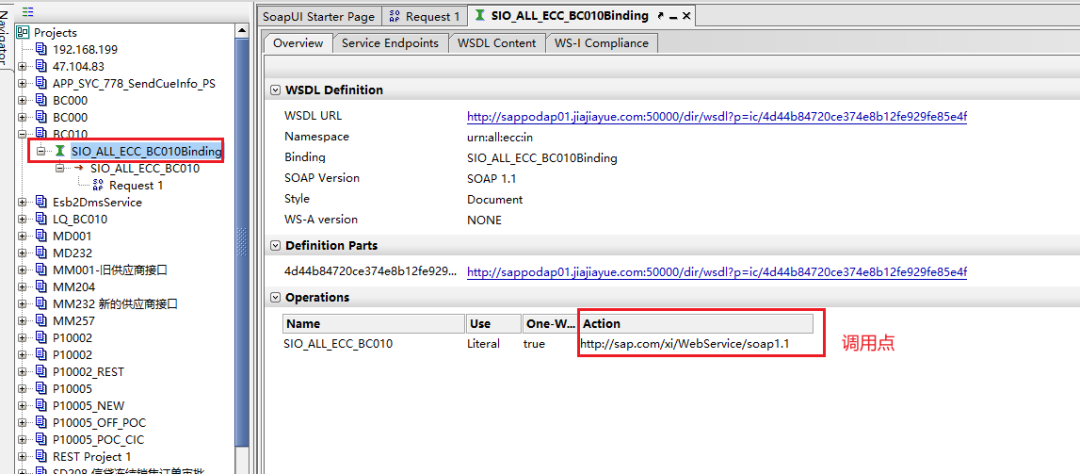The width and height of the screenshot is (1080, 474).
Task: Click the red operation arrow icon in tree
Action: coord(79,168)
